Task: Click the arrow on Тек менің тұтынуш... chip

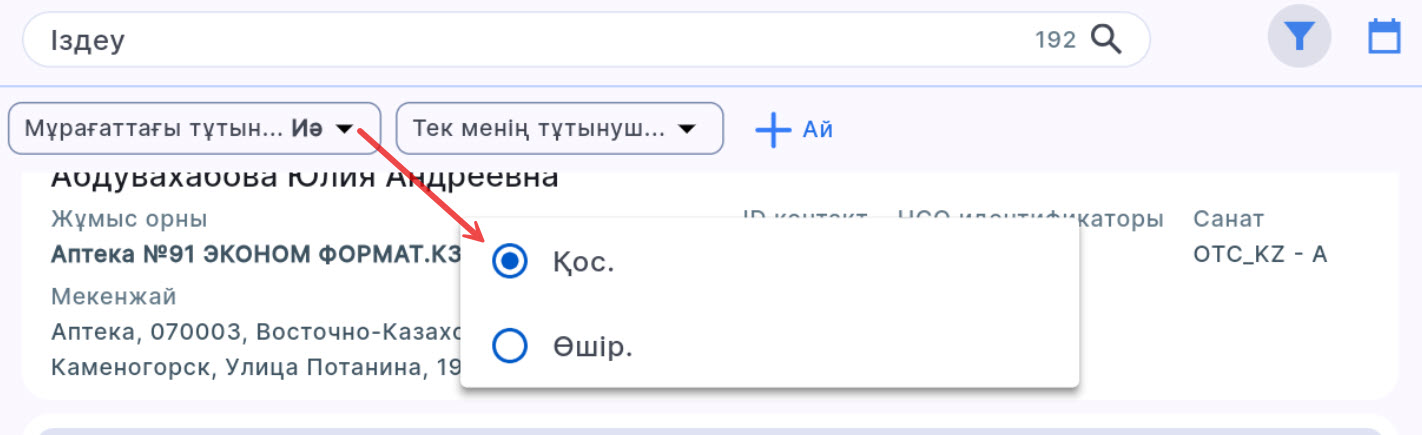Action: [x=687, y=129]
